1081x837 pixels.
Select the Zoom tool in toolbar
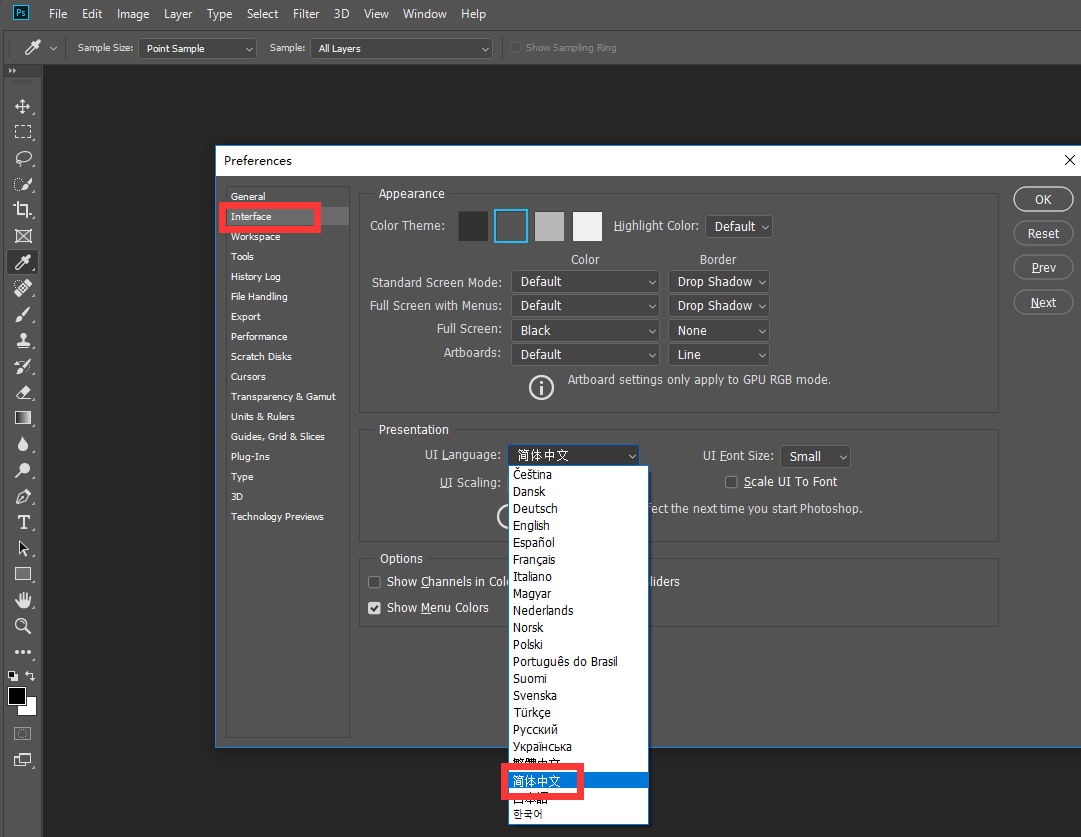tap(22, 626)
